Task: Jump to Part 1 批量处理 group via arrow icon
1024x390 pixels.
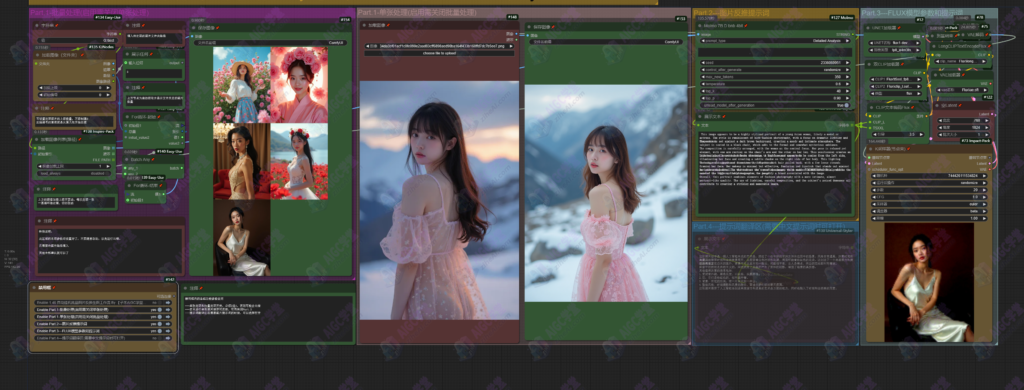Action: pyautogui.click(x=168, y=310)
